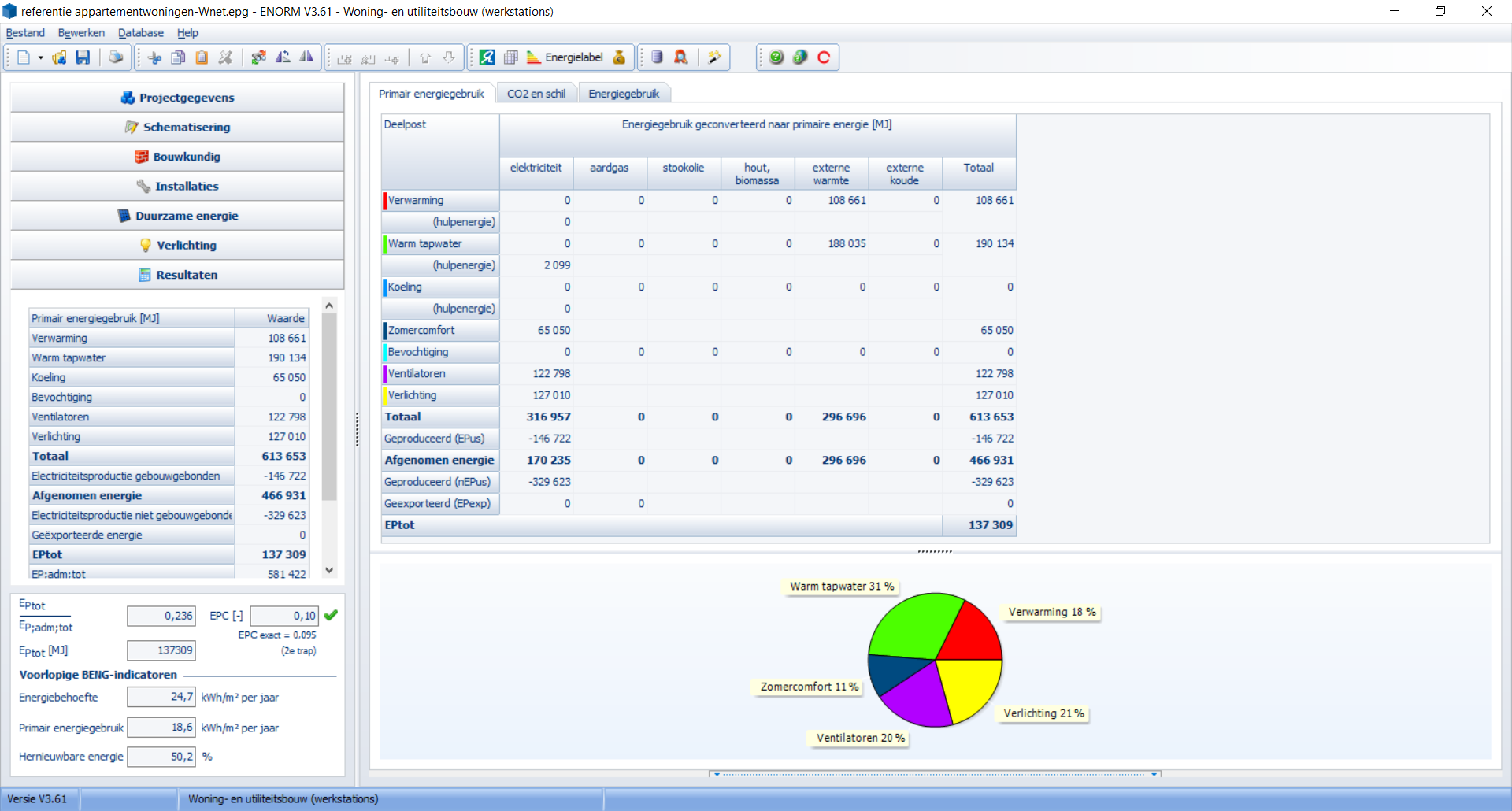The image size is (1512, 811).
Task: Switch to the CO2 en schil tab
Action: tap(535, 94)
